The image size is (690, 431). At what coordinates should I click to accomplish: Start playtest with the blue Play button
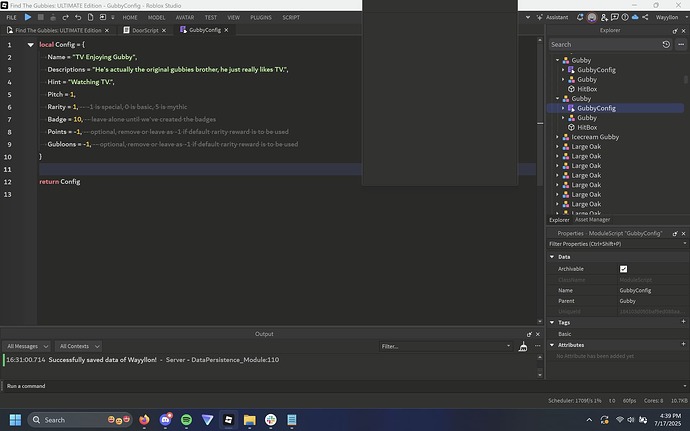(28, 17)
